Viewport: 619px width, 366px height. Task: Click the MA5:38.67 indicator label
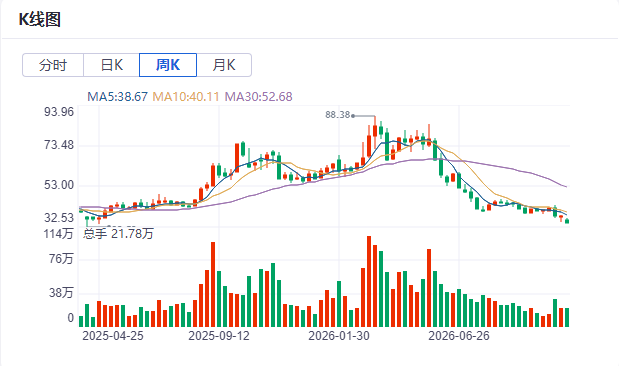point(117,97)
